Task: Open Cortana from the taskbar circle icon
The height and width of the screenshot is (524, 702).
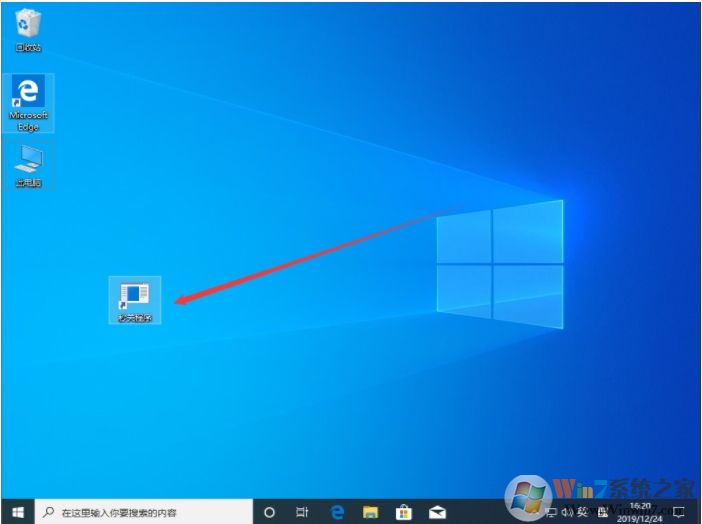Action: [269, 512]
